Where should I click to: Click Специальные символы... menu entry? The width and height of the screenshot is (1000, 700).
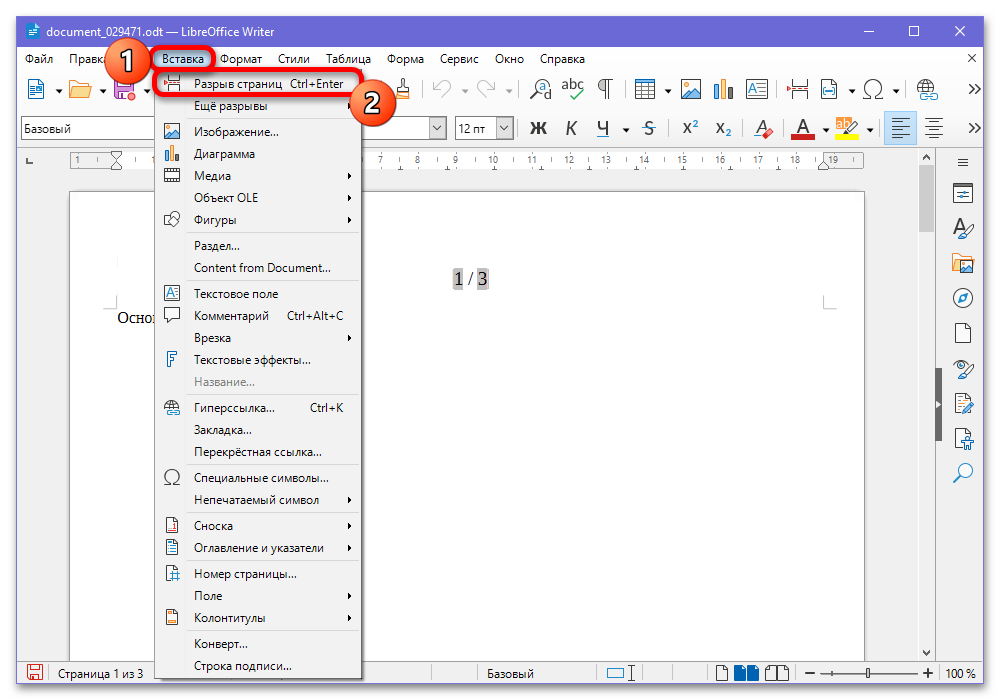coord(258,478)
